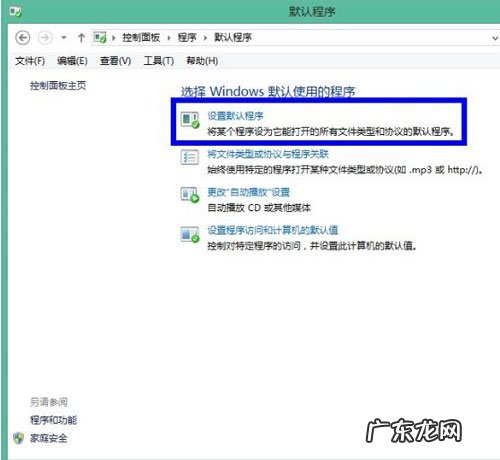The width and height of the screenshot is (500, 460).
Task: Click the 设置默认程序 icon
Action: pyautogui.click(x=190, y=120)
